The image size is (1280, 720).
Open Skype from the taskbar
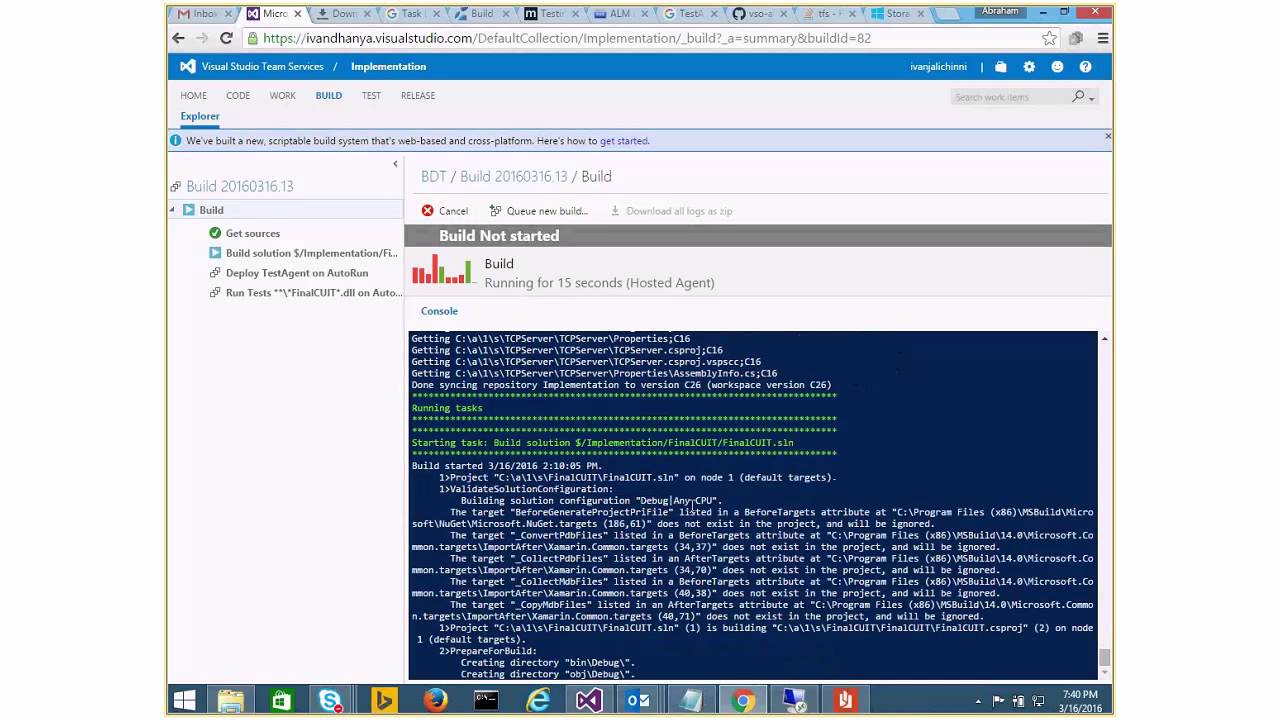pos(331,700)
